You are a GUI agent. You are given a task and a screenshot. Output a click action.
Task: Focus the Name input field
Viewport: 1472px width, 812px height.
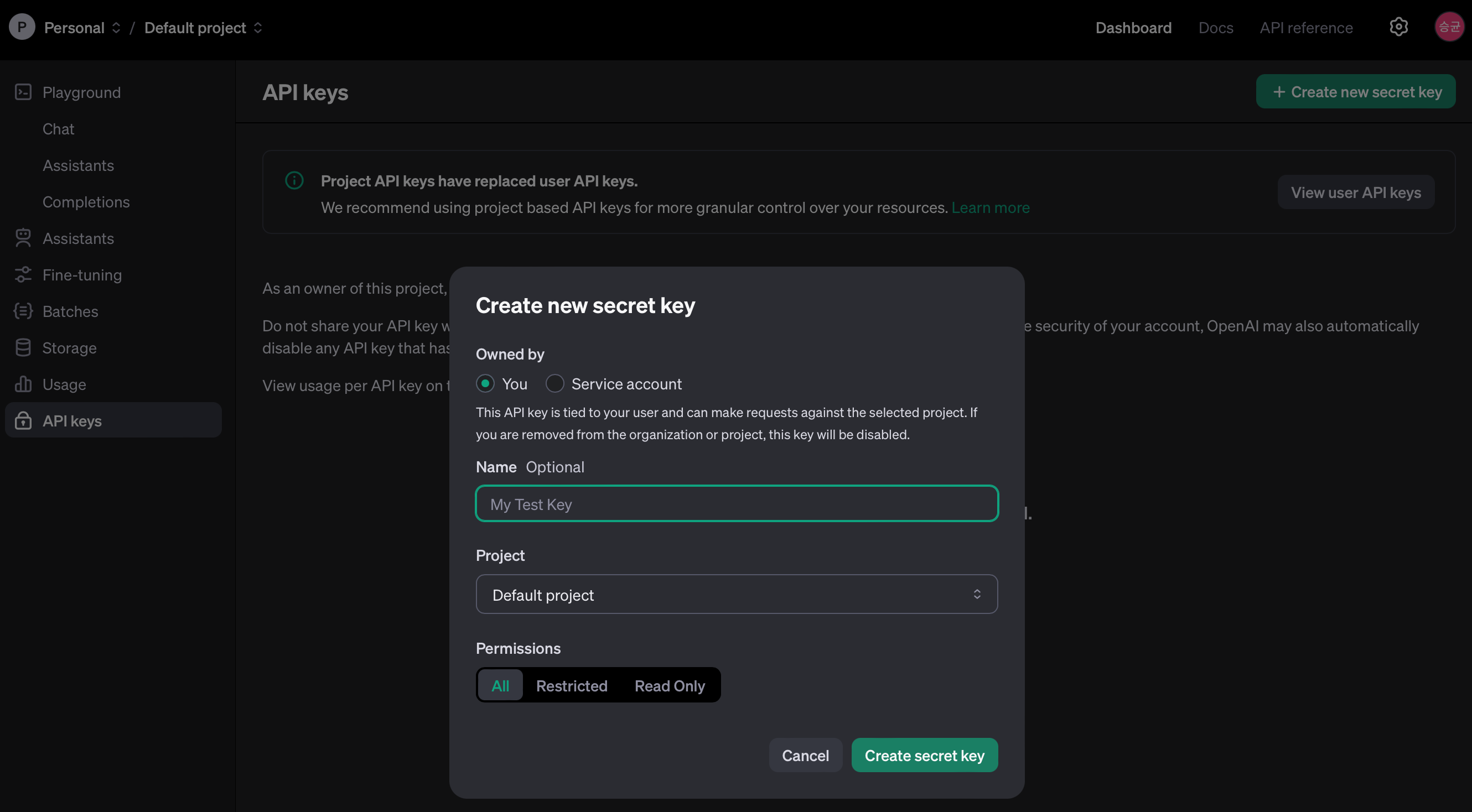[x=737, y=504]
